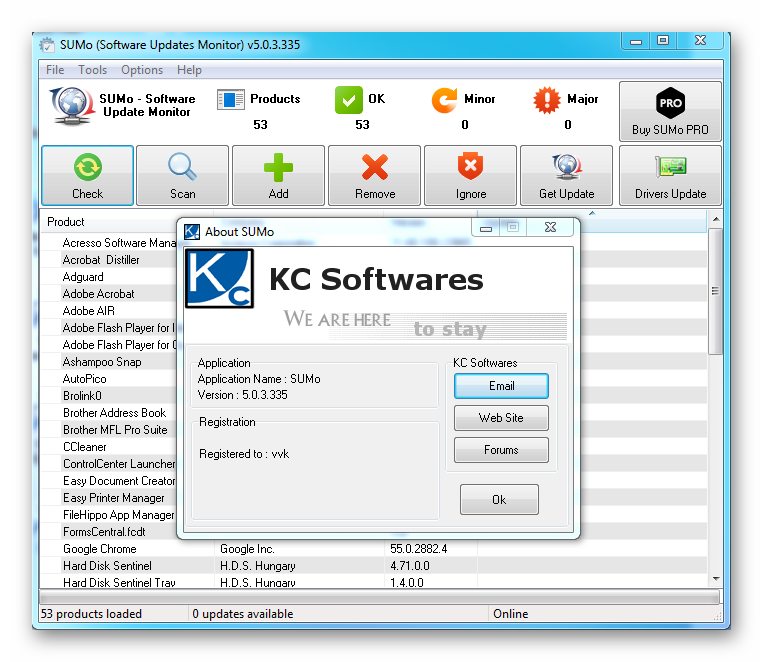Viewport: 763px width, 662px height.
Task: Click the Get Update globe button
Action: [x=566, y=175]
